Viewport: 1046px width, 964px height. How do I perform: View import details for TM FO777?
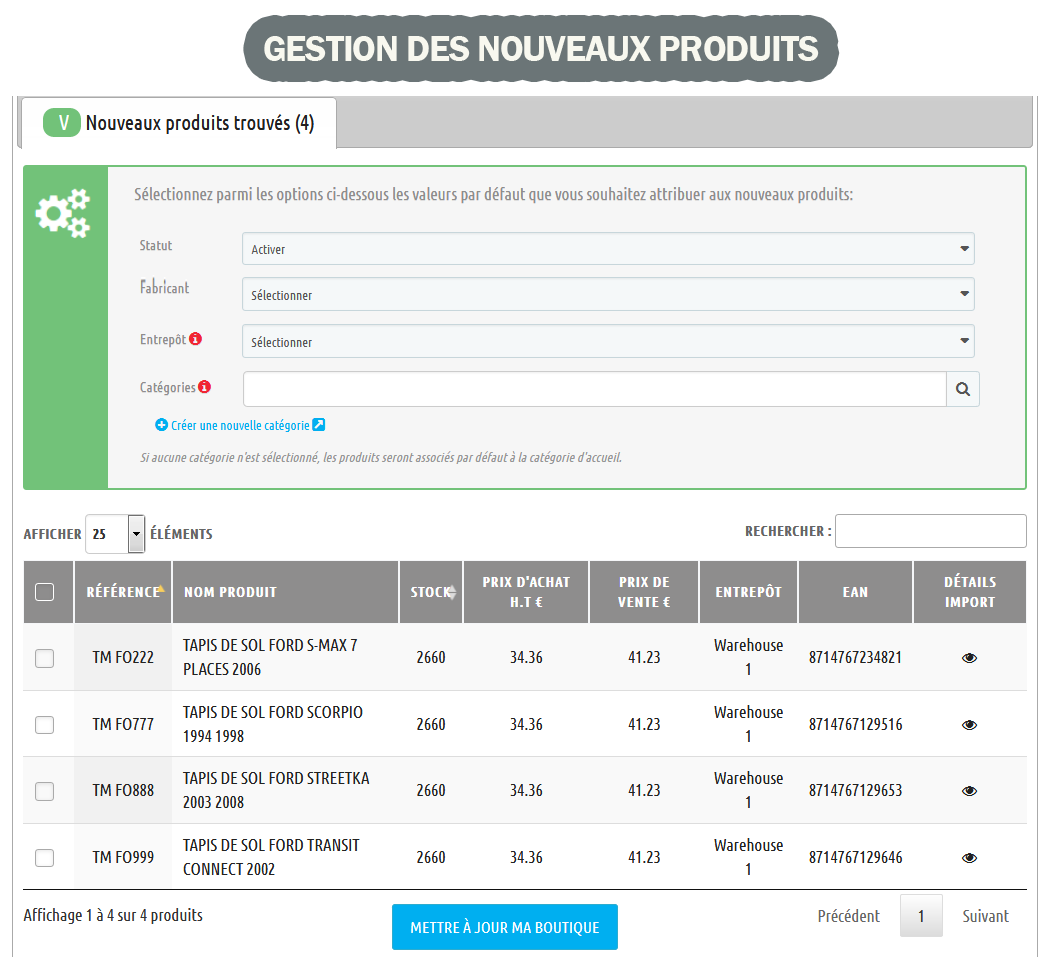(968, 725)
